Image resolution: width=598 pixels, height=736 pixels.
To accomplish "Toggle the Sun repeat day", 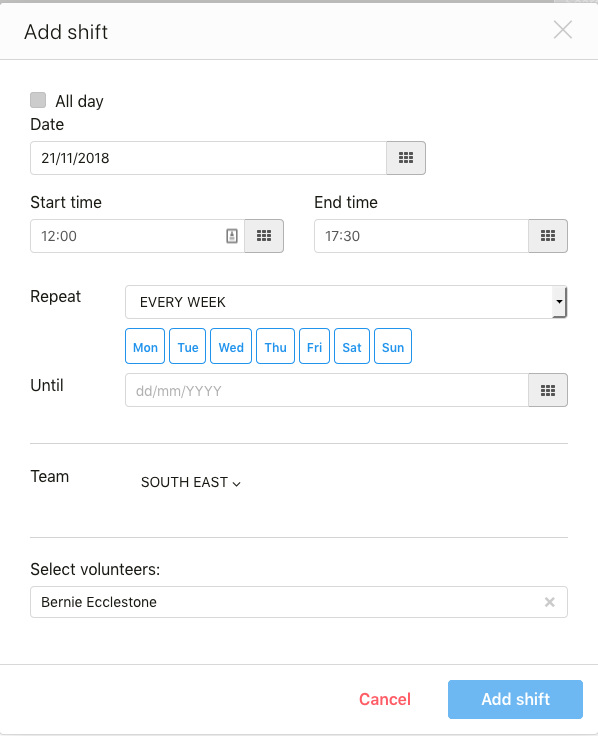I will (393, 346).
